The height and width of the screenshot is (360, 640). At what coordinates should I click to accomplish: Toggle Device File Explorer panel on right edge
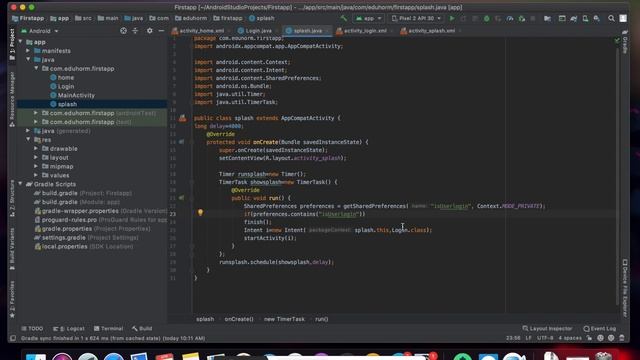[624, 288]
